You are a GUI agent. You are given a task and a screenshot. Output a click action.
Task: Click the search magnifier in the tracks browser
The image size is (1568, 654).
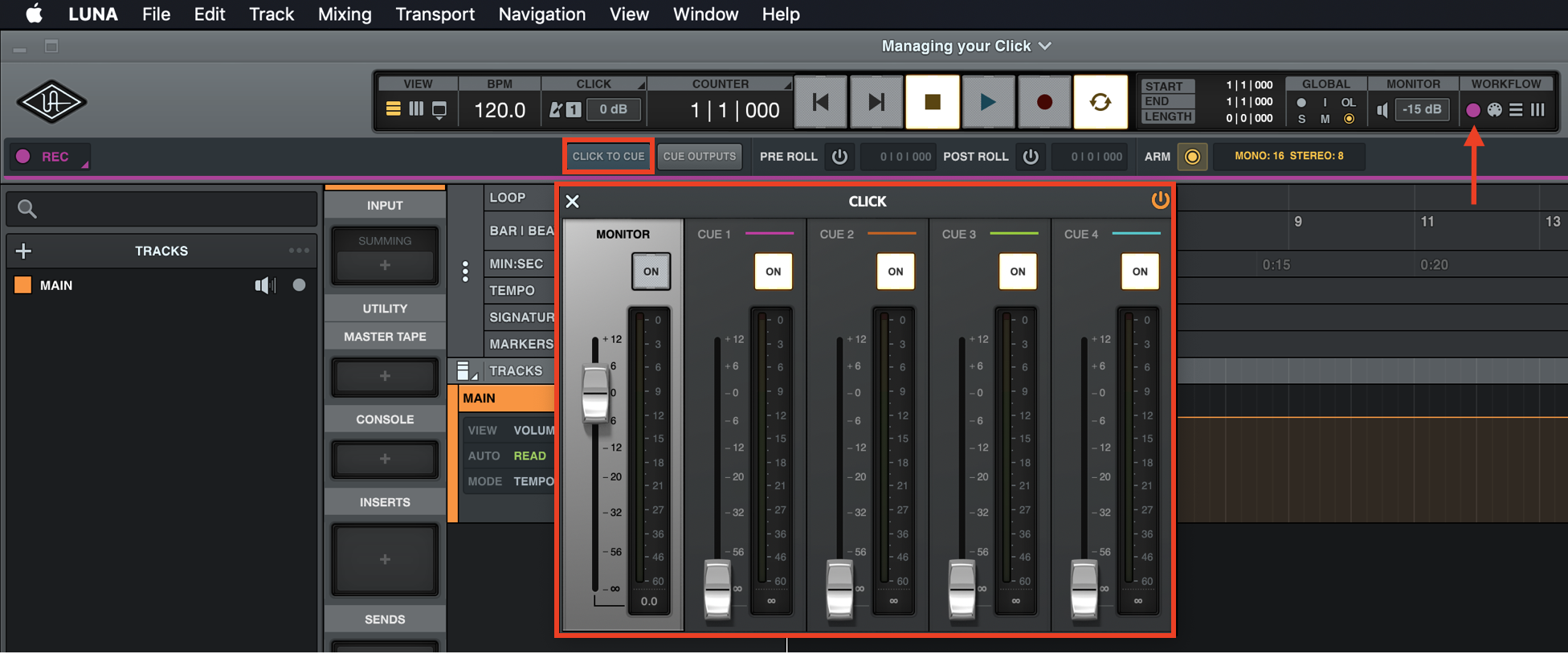click(x=27, y=209)
